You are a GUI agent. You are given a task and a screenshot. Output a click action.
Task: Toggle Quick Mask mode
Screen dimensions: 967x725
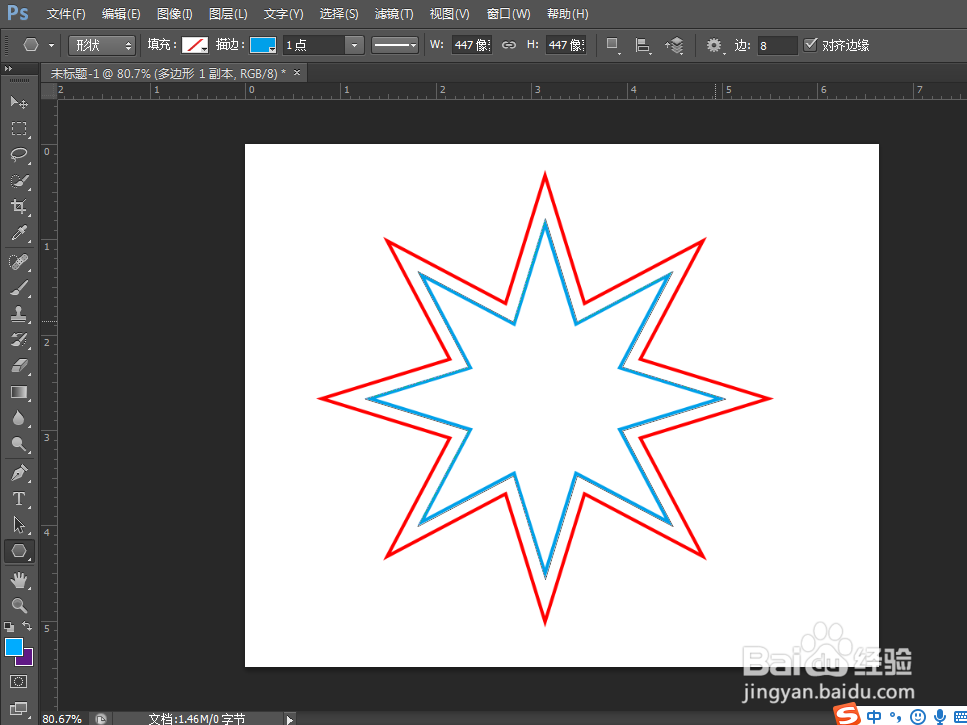[x=19, y=681]
